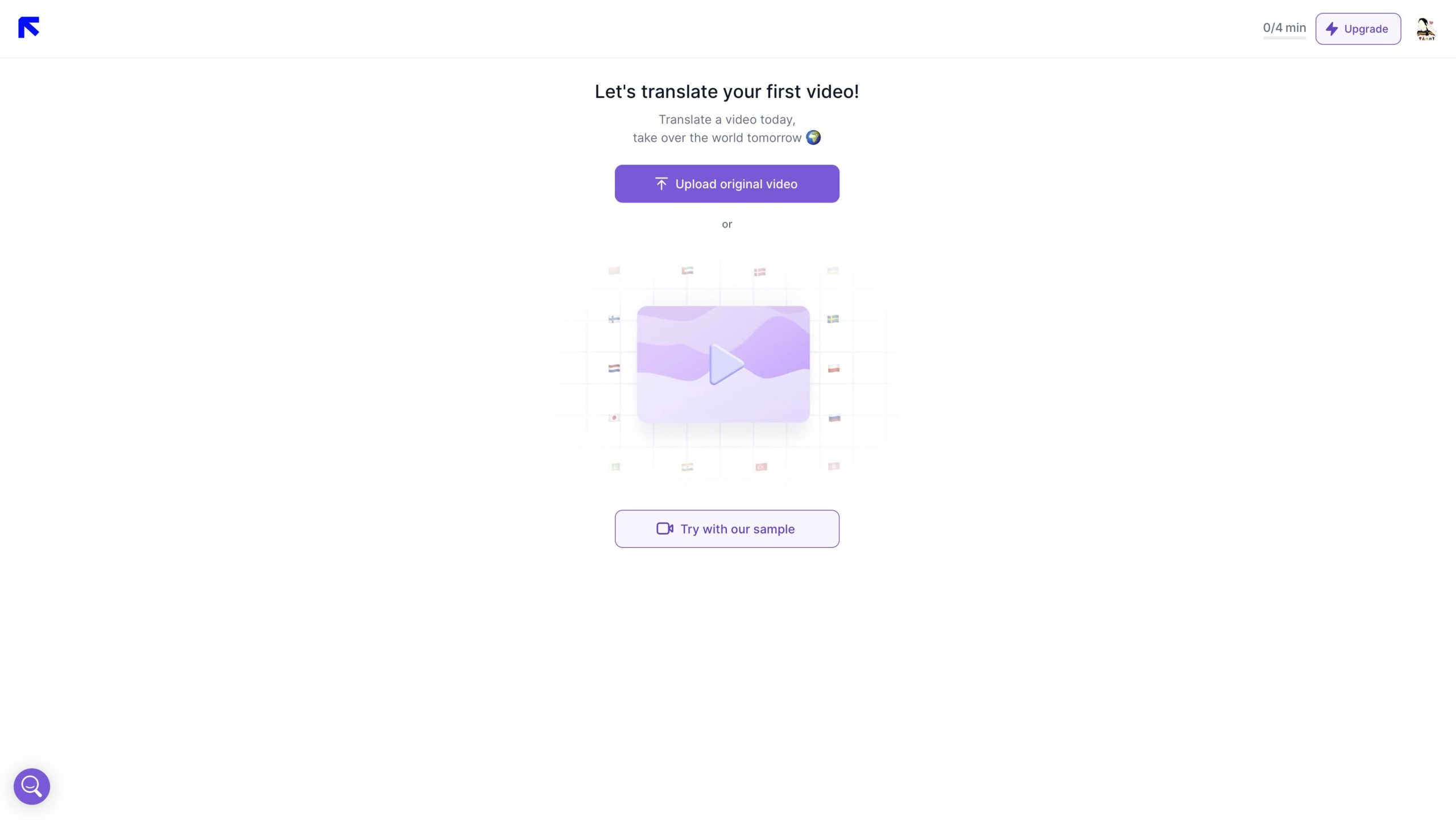Click the video camera icon
The image size is (1456, 820).
pyautogui.click(x=664, y=529)
